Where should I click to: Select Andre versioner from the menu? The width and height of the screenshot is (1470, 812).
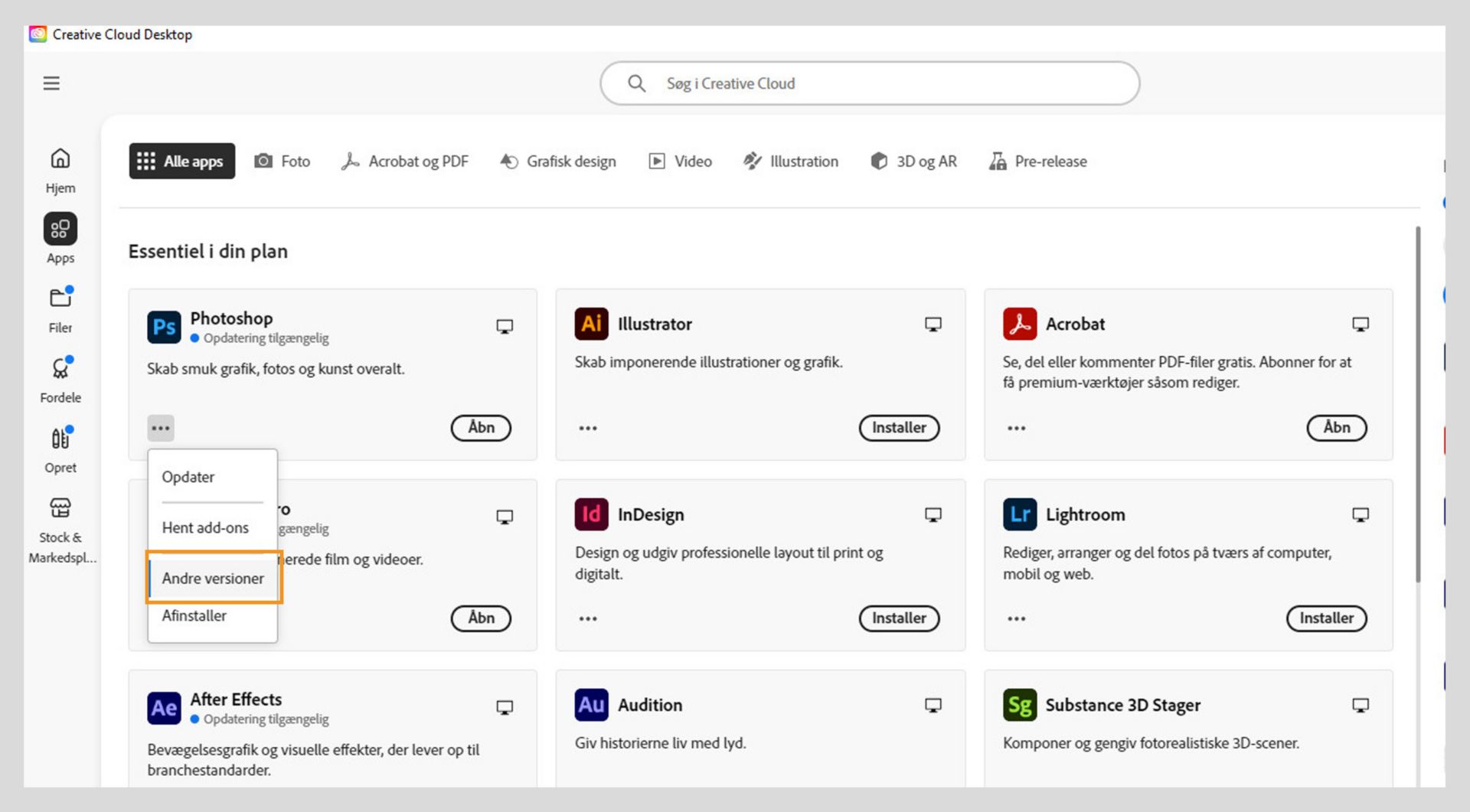[x=213, y=579]
